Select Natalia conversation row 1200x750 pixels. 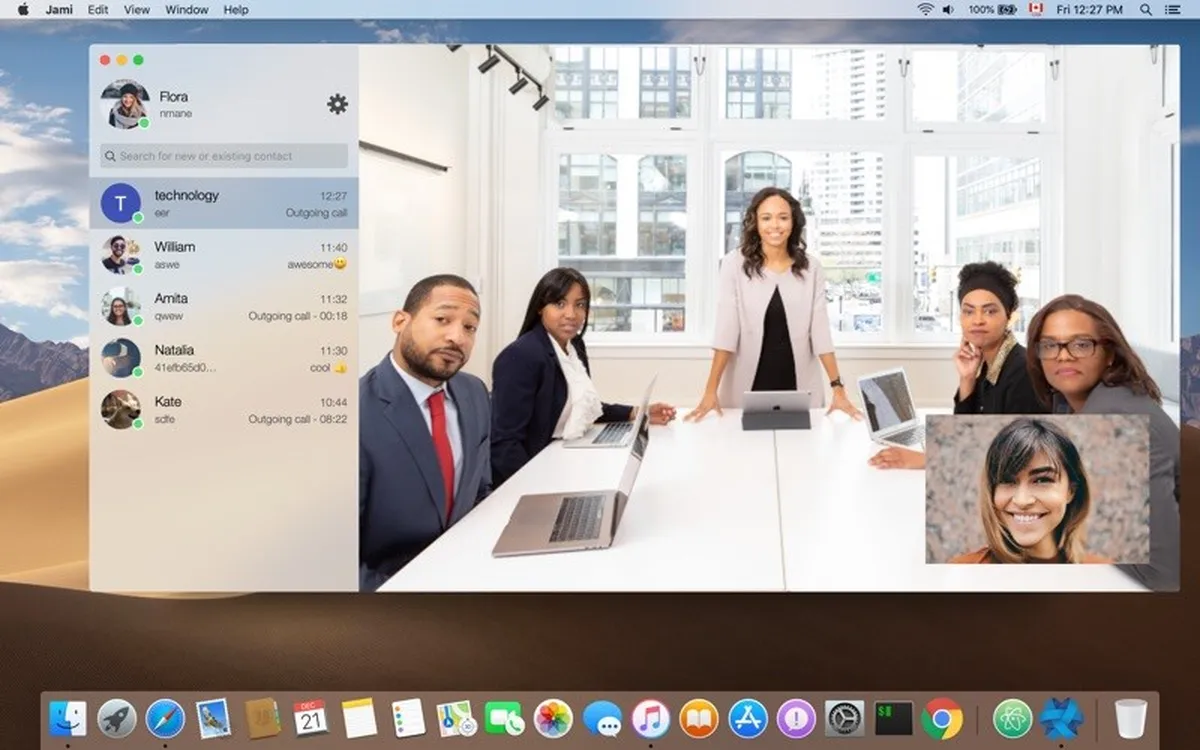pos(224,358)
